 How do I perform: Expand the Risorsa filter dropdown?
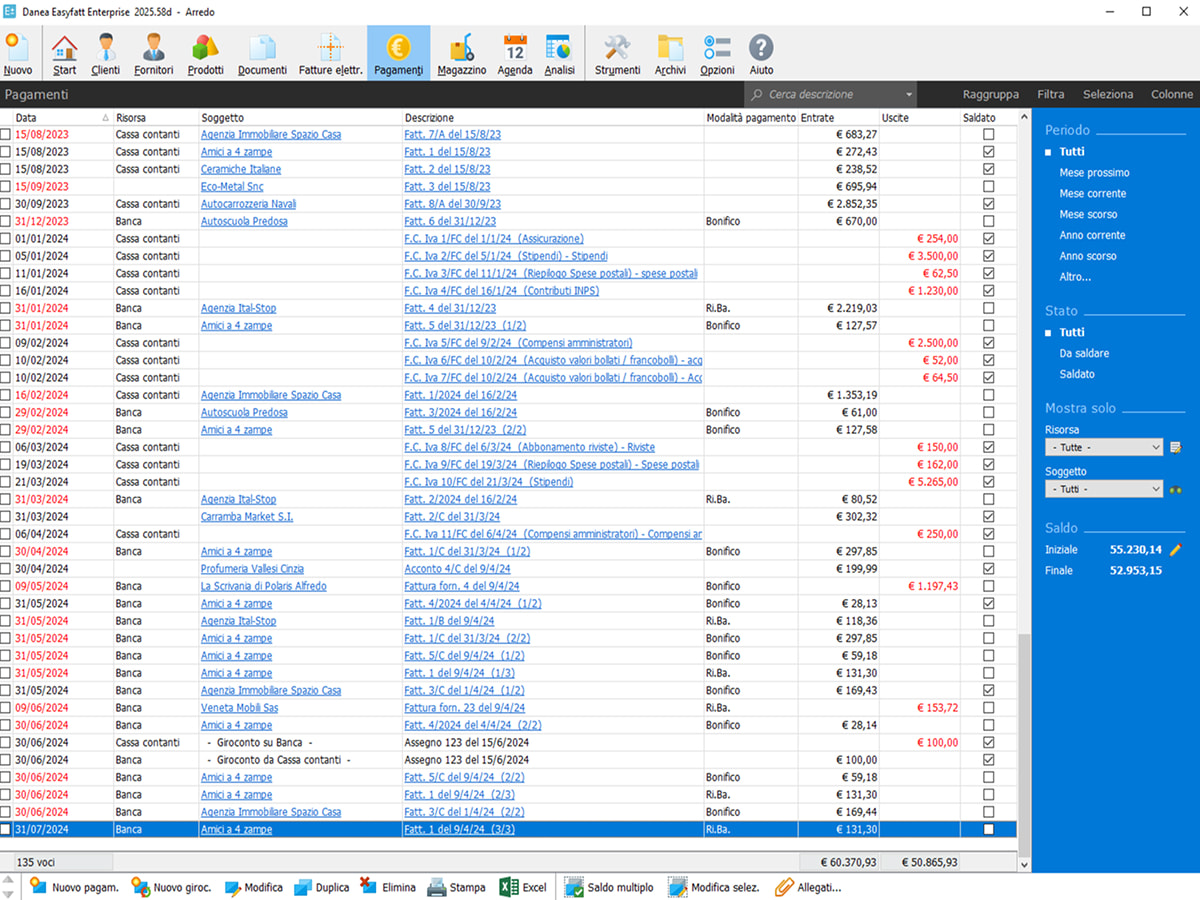click(1156, 448)
